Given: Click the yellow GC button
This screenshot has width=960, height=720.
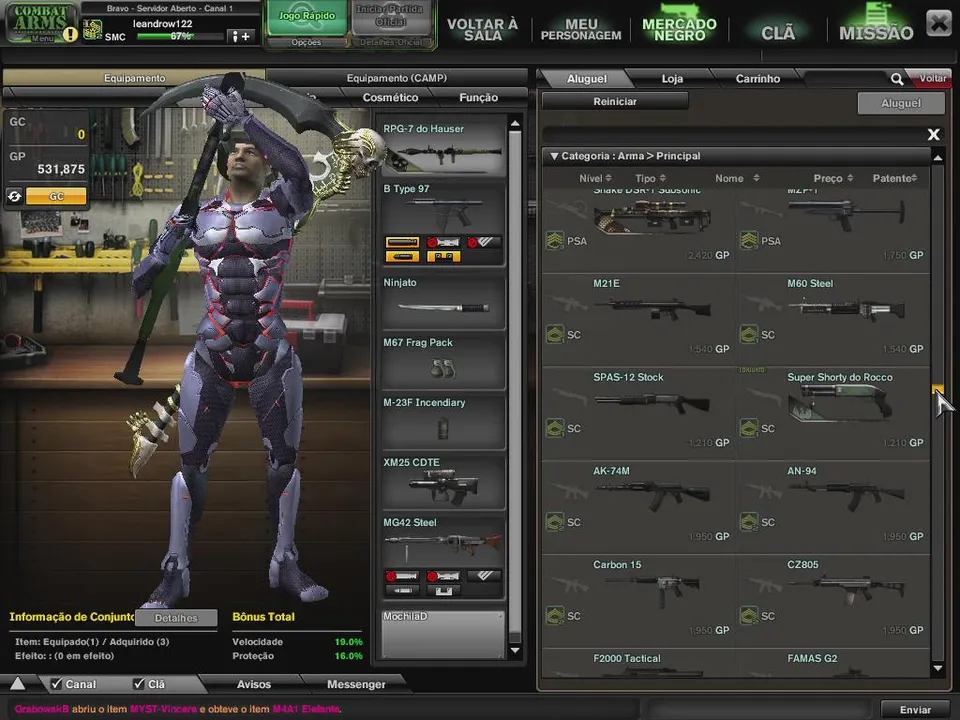Looking at the screenshot, I should click(56, 197).
